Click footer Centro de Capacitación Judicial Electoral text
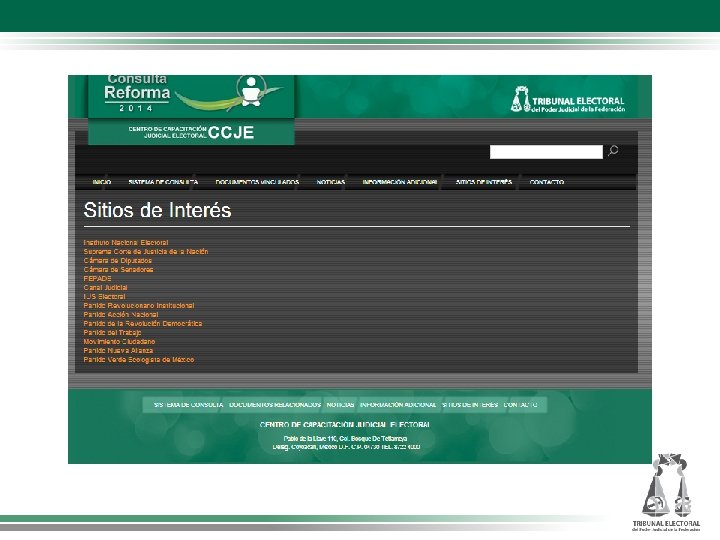720x540 pixels. click(345, 425)
